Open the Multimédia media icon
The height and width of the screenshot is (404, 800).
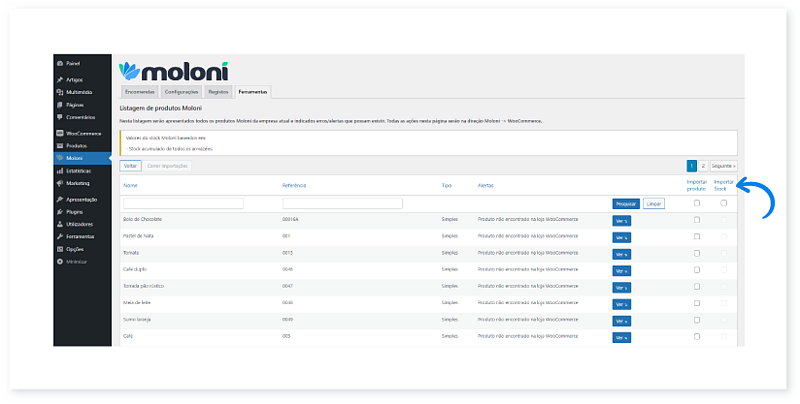pos(60,92)
